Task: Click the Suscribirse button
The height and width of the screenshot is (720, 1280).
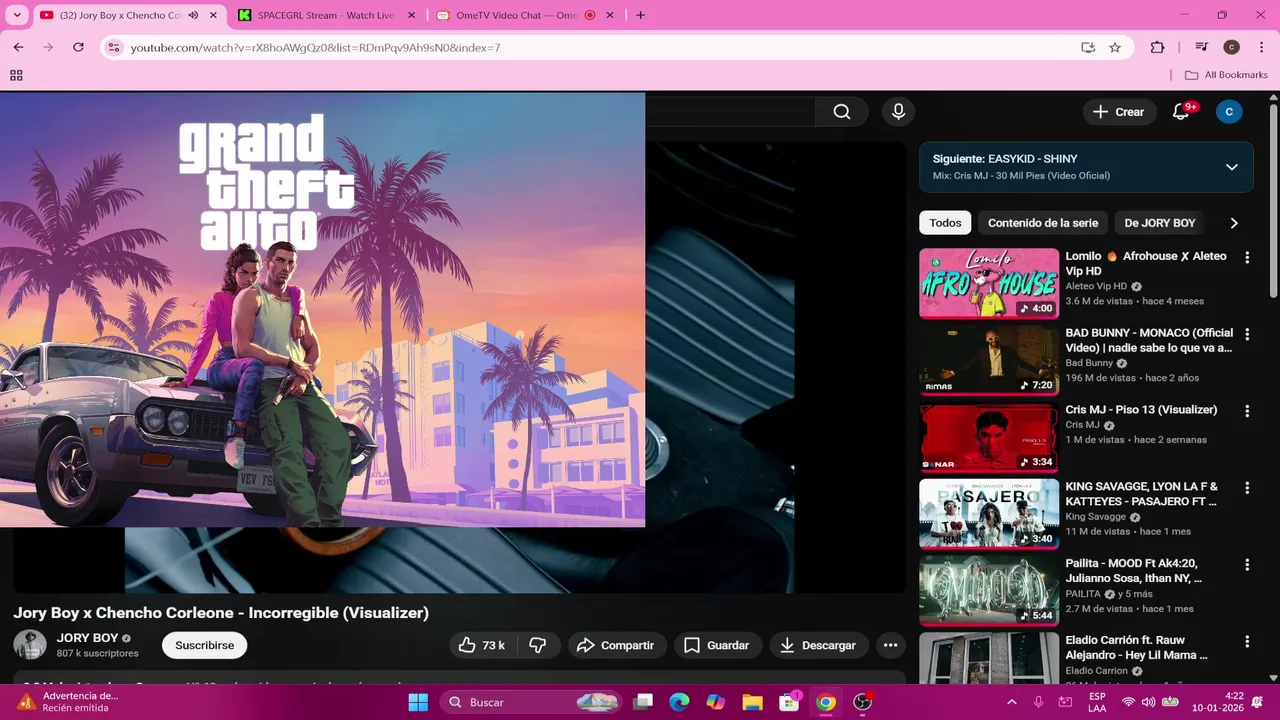Action: click(x=205, y=645)
